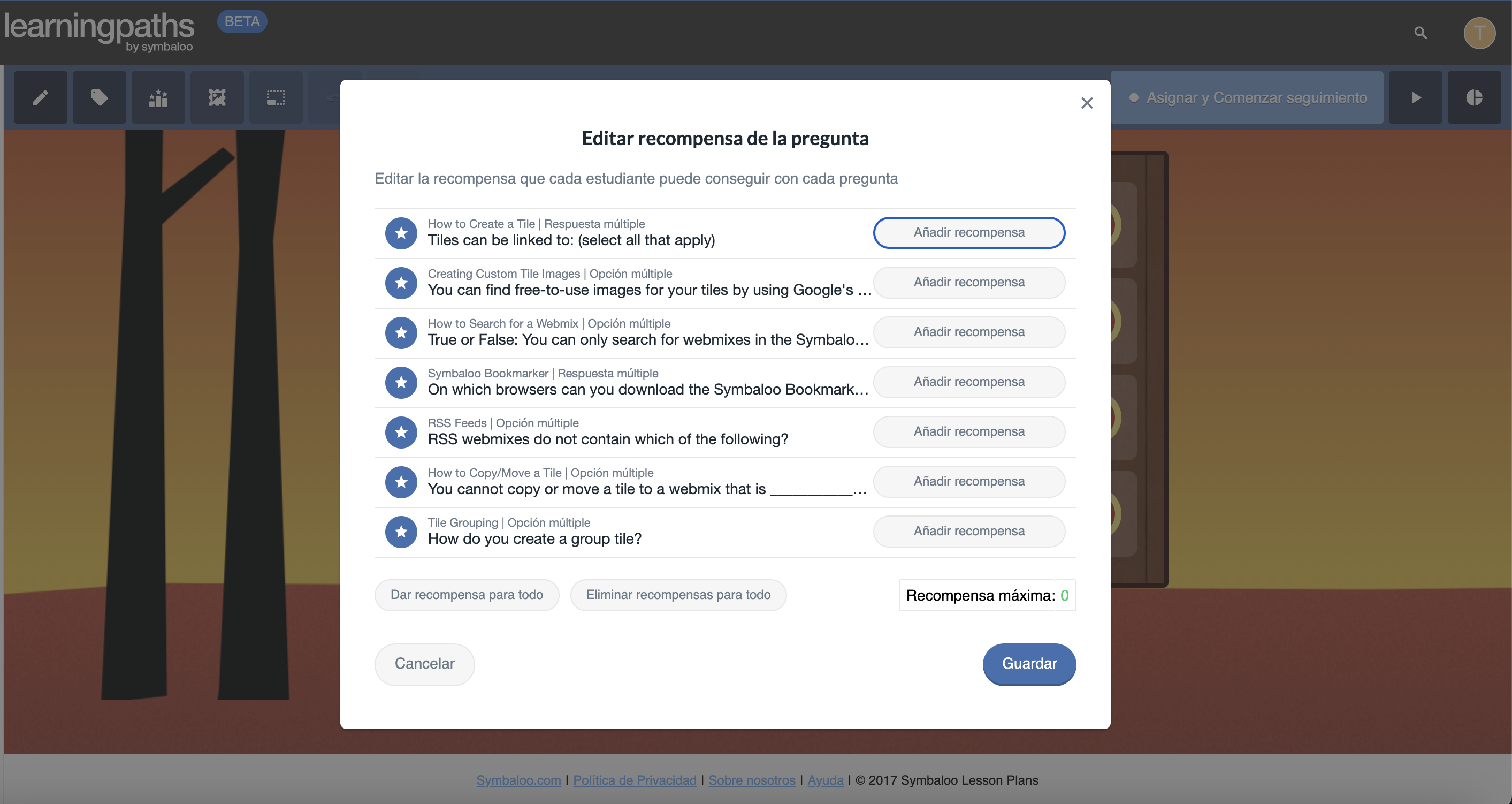Click Asignar y Comenzar seguimiento button
Screen dimensions: 1512x804
tap(1247, 97)
